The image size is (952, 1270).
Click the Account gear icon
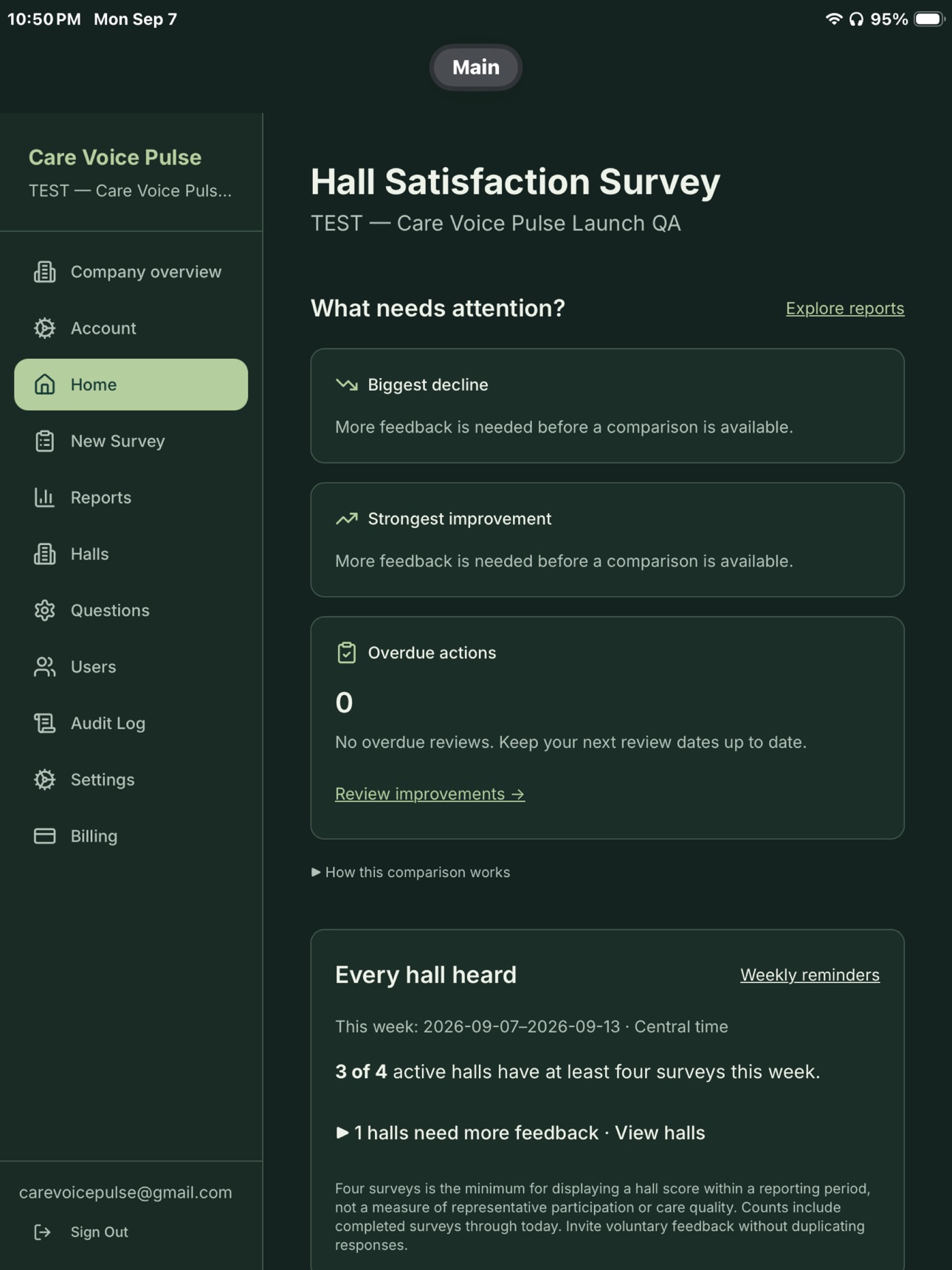(x=44, y=328)
